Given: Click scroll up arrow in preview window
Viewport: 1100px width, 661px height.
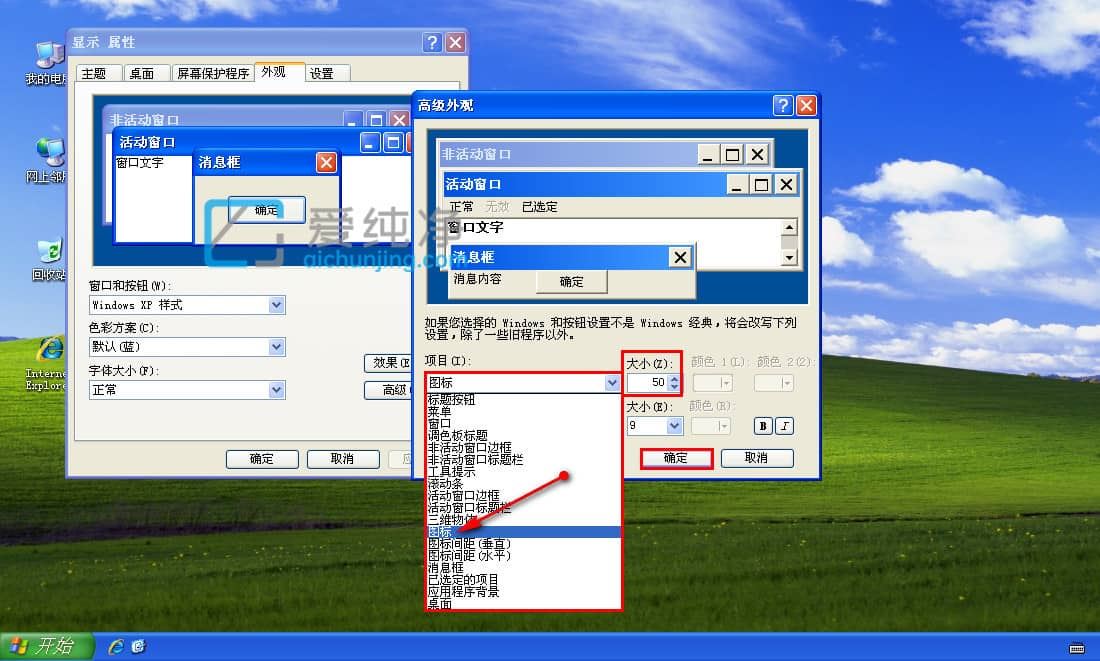Looking at the screenshot, I should tap(789, 227).
